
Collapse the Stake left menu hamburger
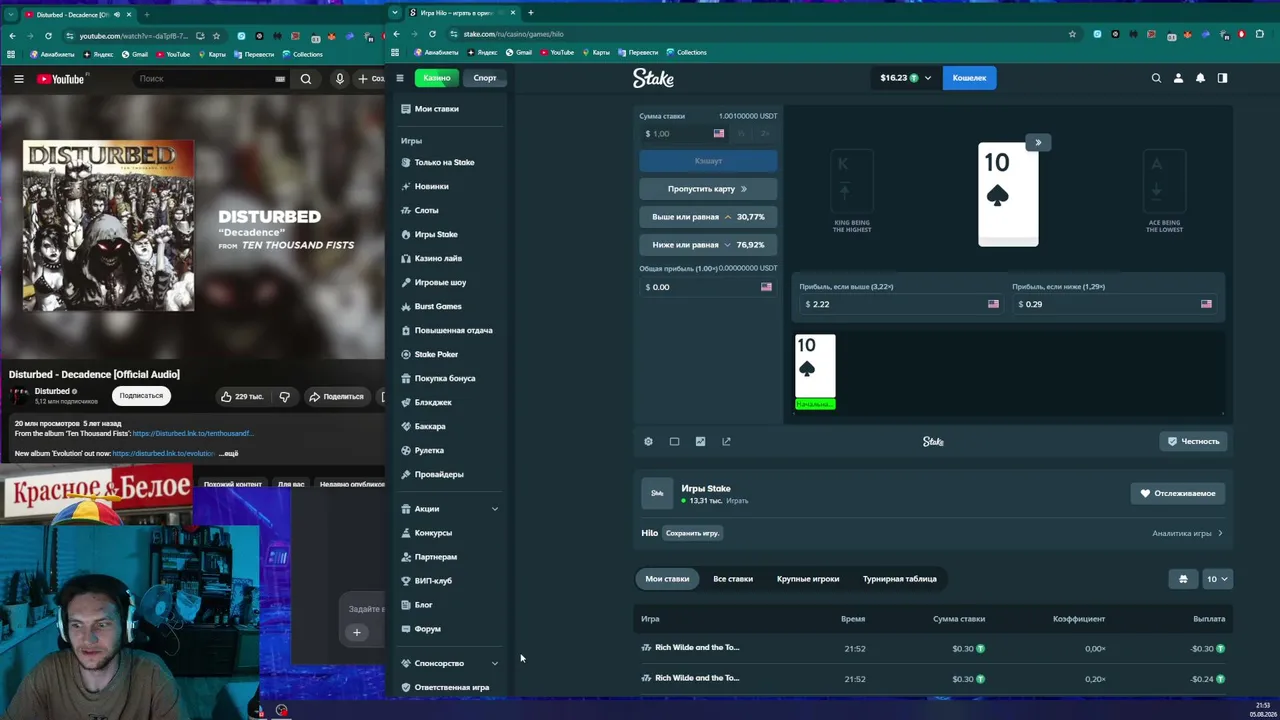click(x=400, y=78)
